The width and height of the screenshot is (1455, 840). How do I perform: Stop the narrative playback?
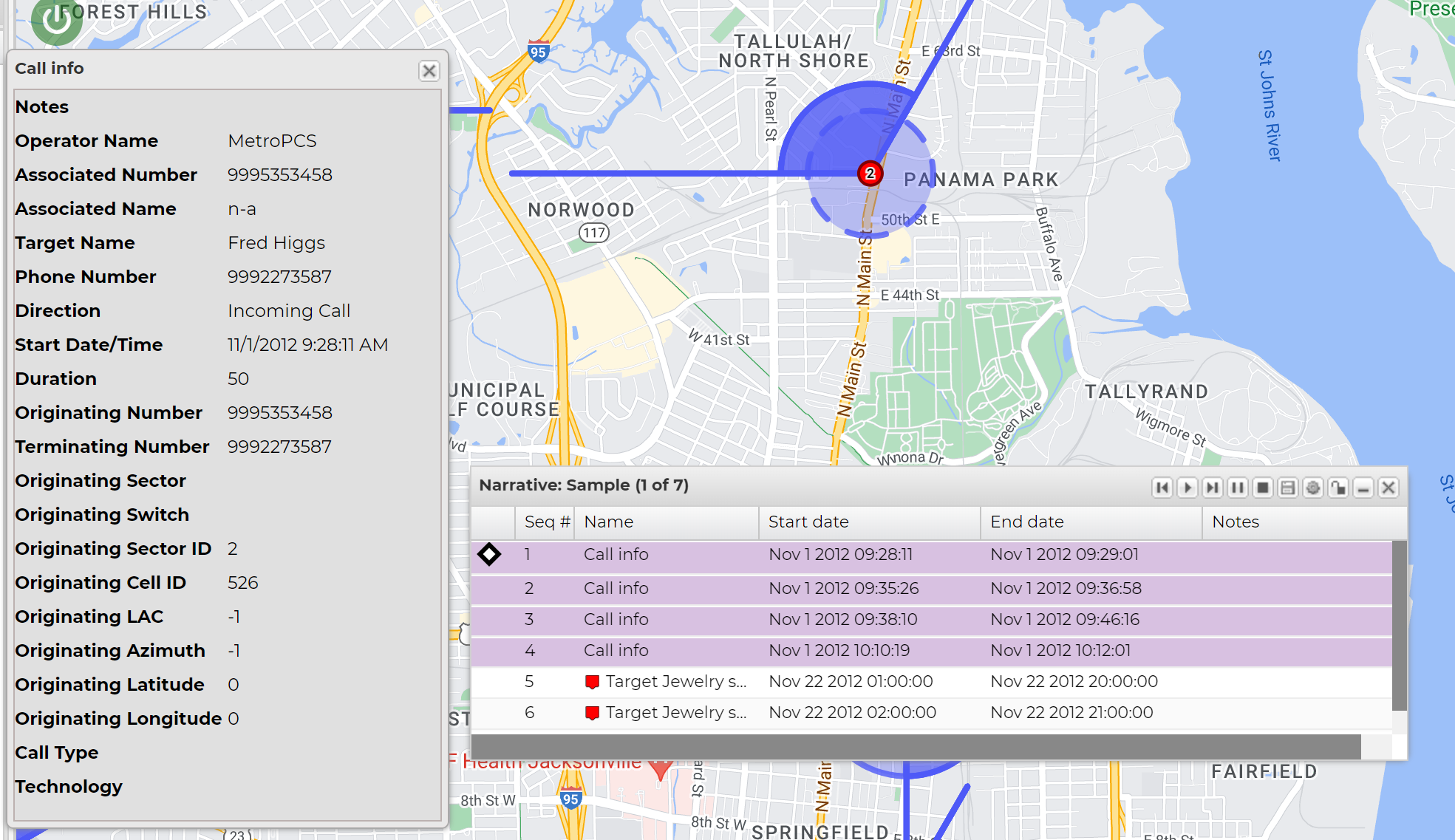tap(1263, 488)
